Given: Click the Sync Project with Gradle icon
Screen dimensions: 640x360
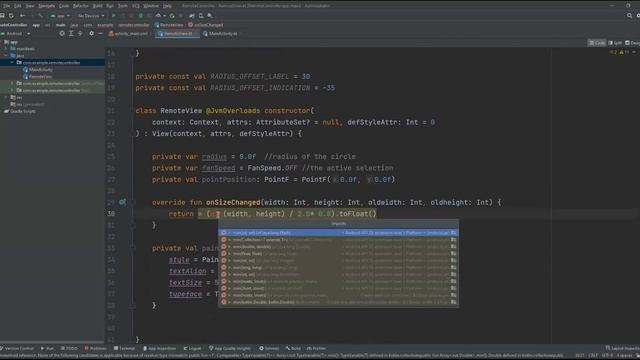Looking at the screenshot, I should (192, 16).
